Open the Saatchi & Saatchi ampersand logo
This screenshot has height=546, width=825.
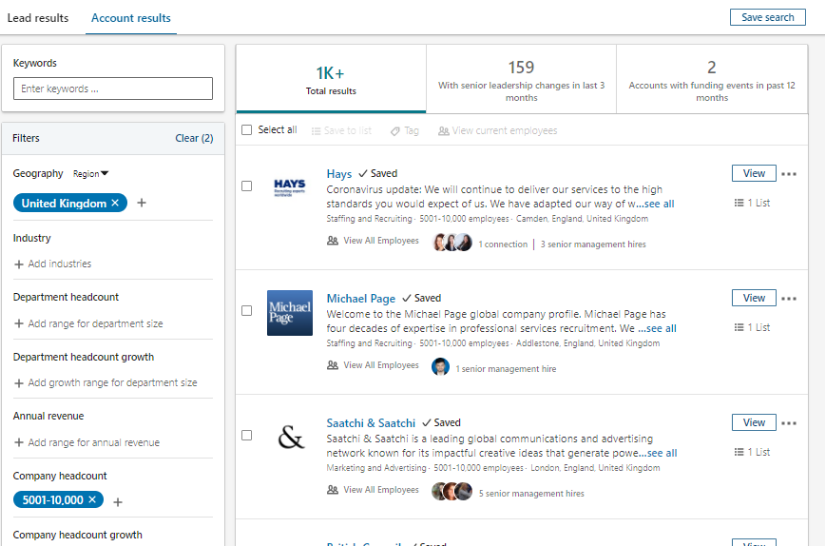click(x=290, y=437)
